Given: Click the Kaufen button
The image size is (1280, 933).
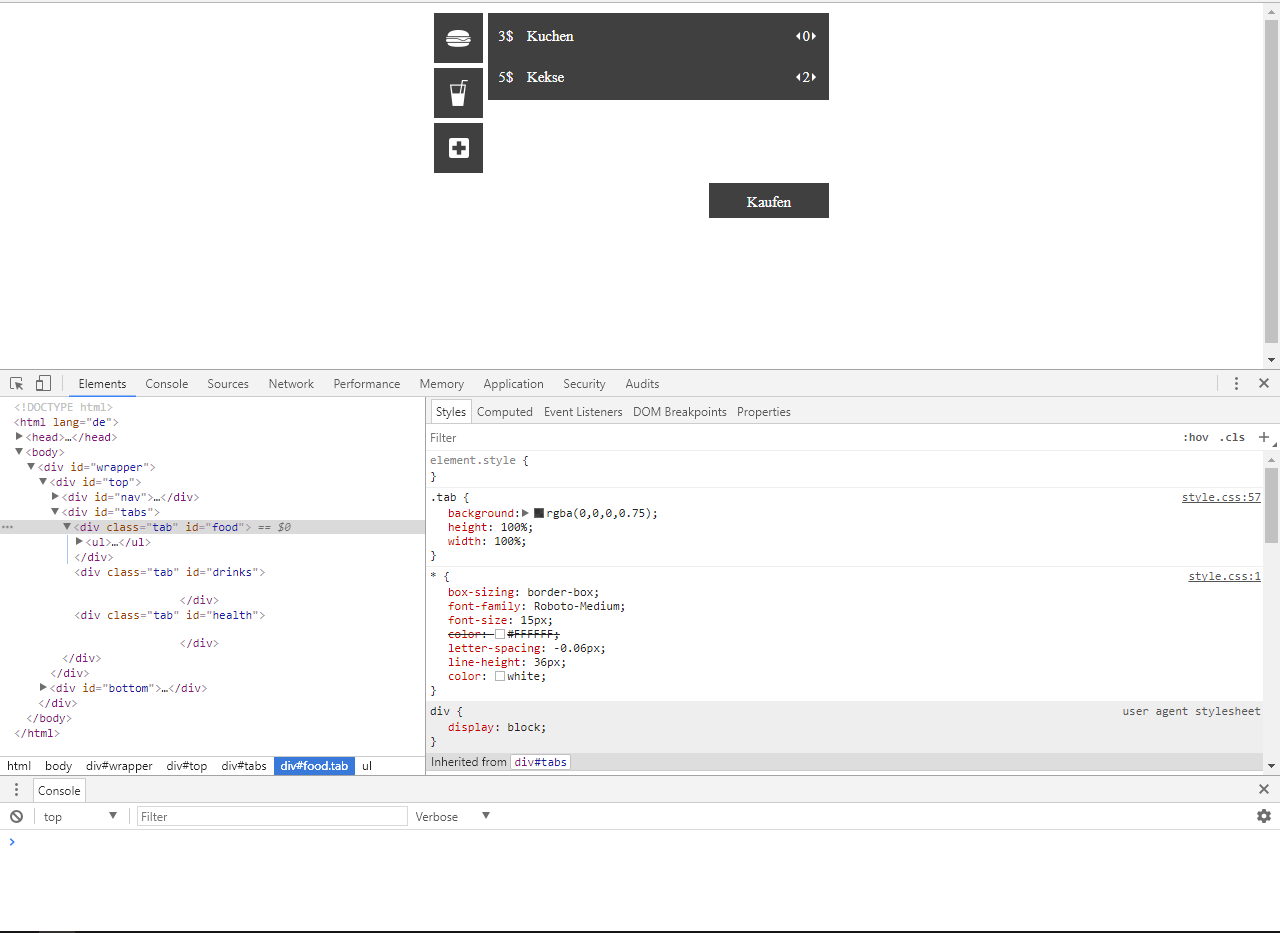Looking at the screenshot, I should pyautogui.click(x=768, y=201).
